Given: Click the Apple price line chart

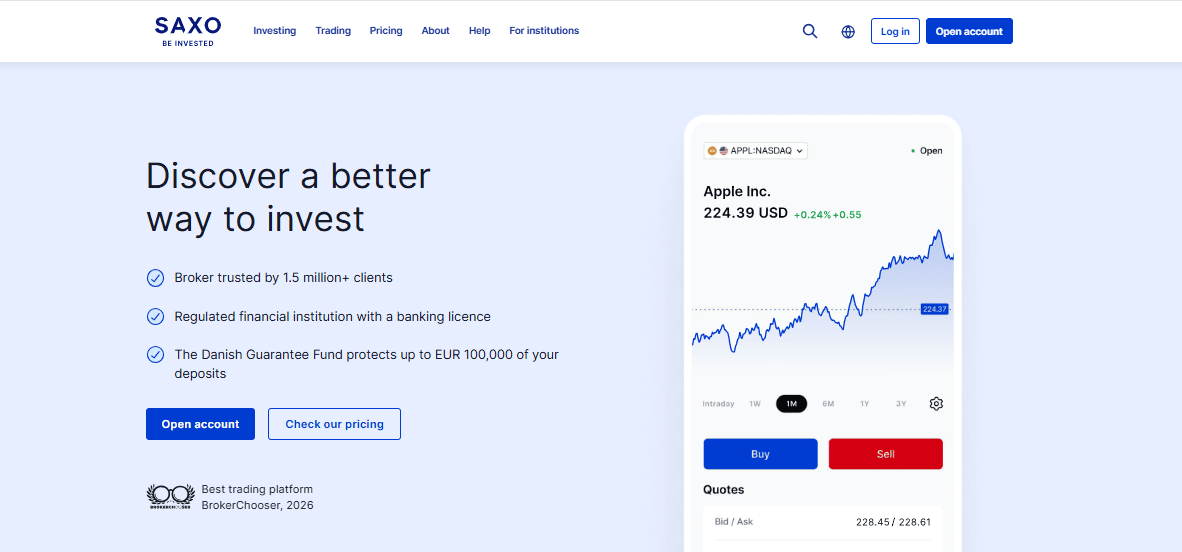Looking at the screenshot, I should point(823,302).
